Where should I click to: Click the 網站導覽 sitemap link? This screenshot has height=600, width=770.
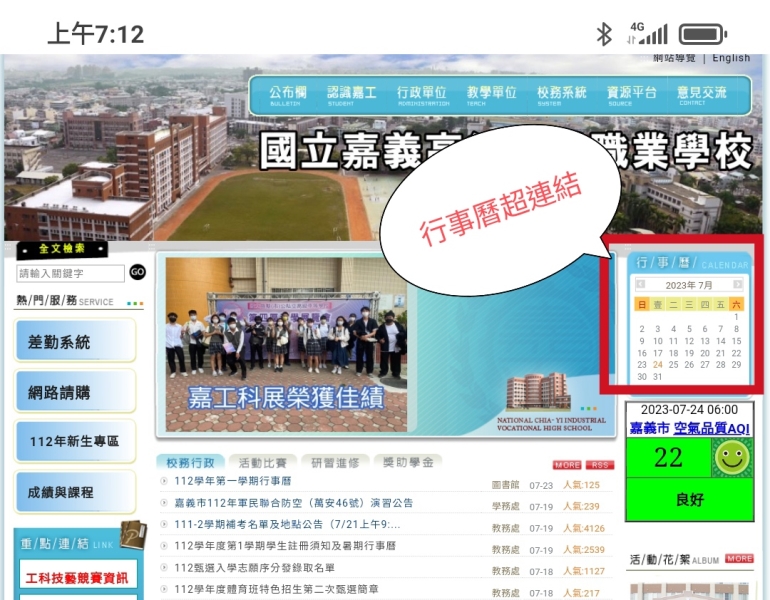tap(674, 58)
